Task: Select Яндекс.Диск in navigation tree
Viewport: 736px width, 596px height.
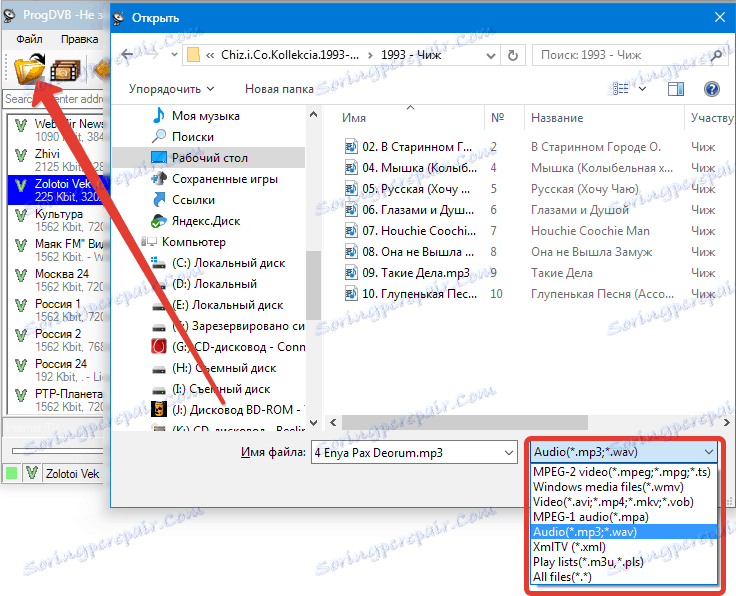Action: (x=206, y=221)
